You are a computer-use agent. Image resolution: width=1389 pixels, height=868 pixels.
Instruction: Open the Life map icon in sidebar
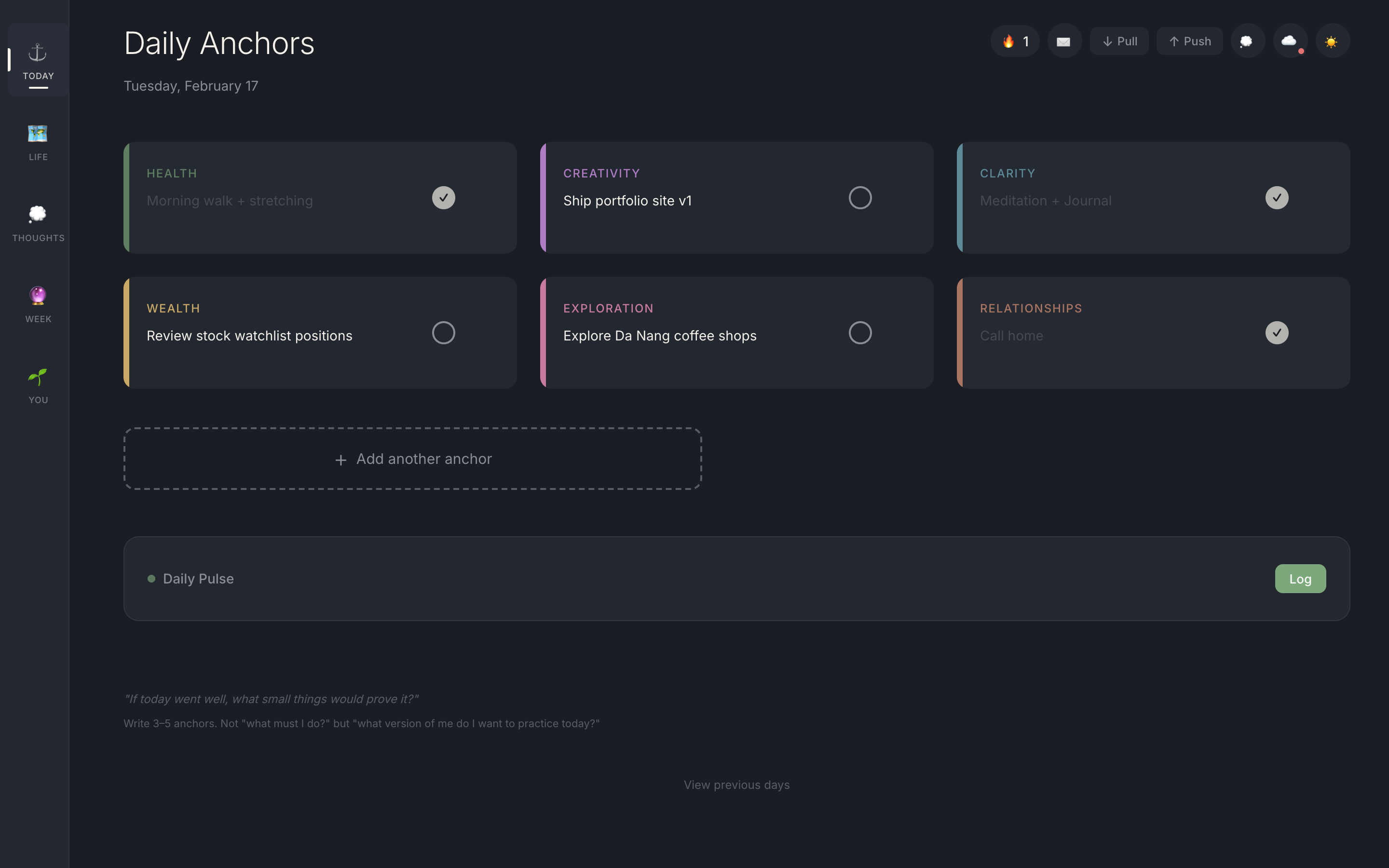pos(37,133)
